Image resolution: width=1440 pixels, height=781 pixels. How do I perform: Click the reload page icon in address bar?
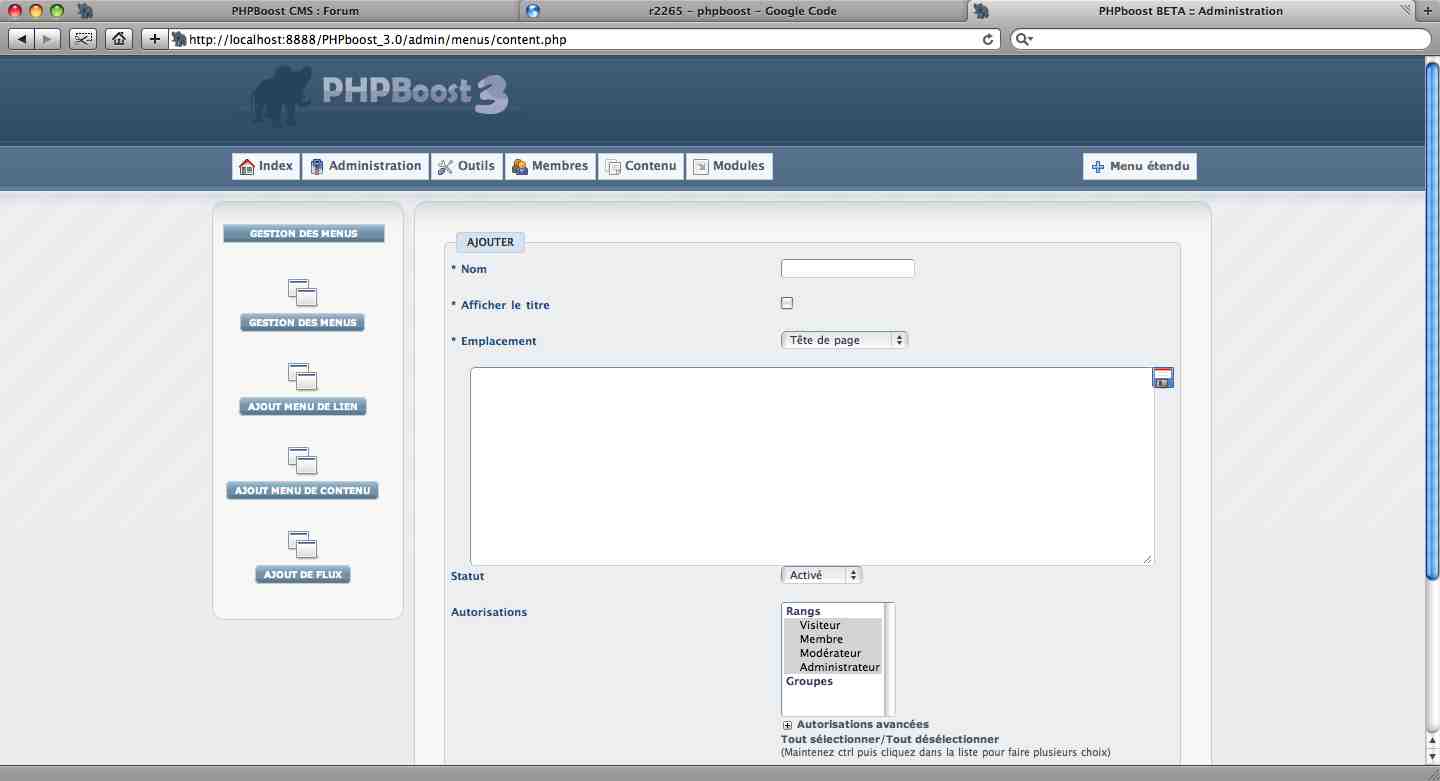tap(988, 39)
